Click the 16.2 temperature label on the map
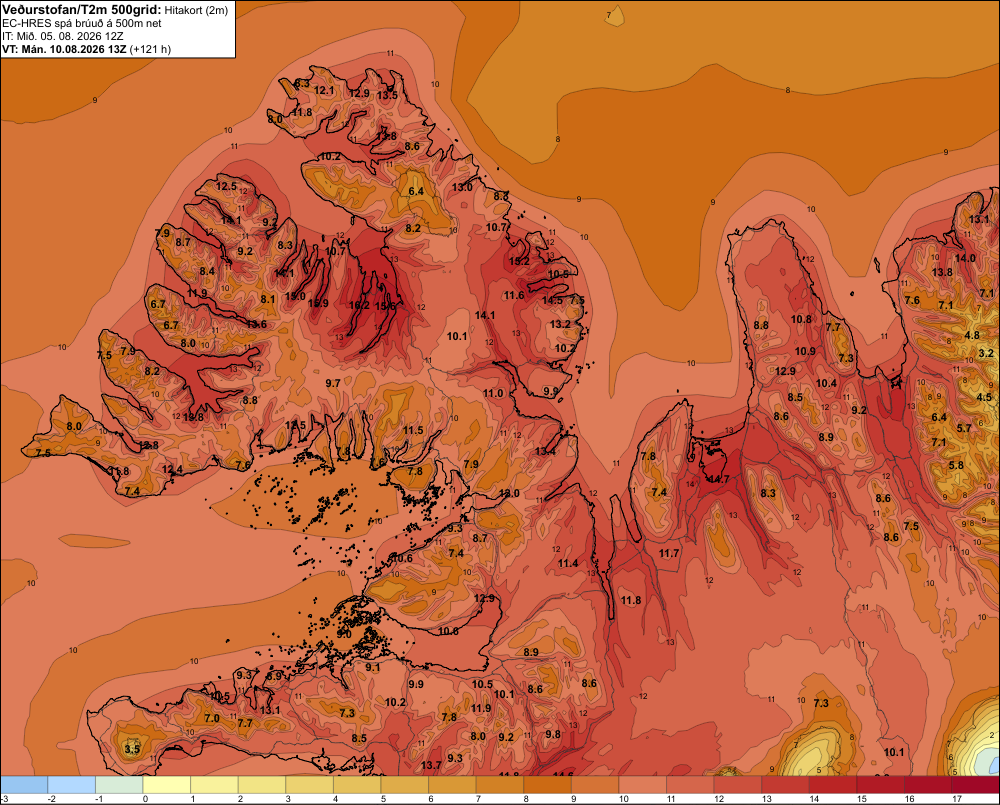 tap(359, 306)
